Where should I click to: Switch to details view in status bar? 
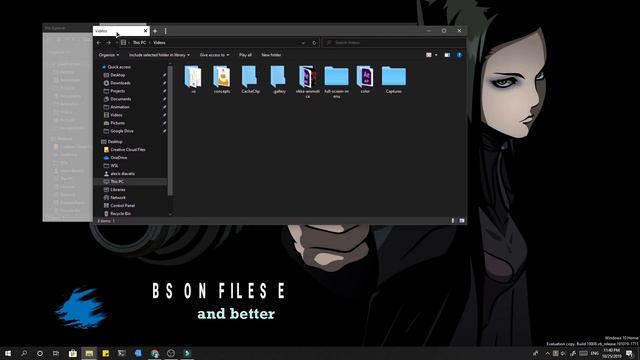(x=453, y=221)
